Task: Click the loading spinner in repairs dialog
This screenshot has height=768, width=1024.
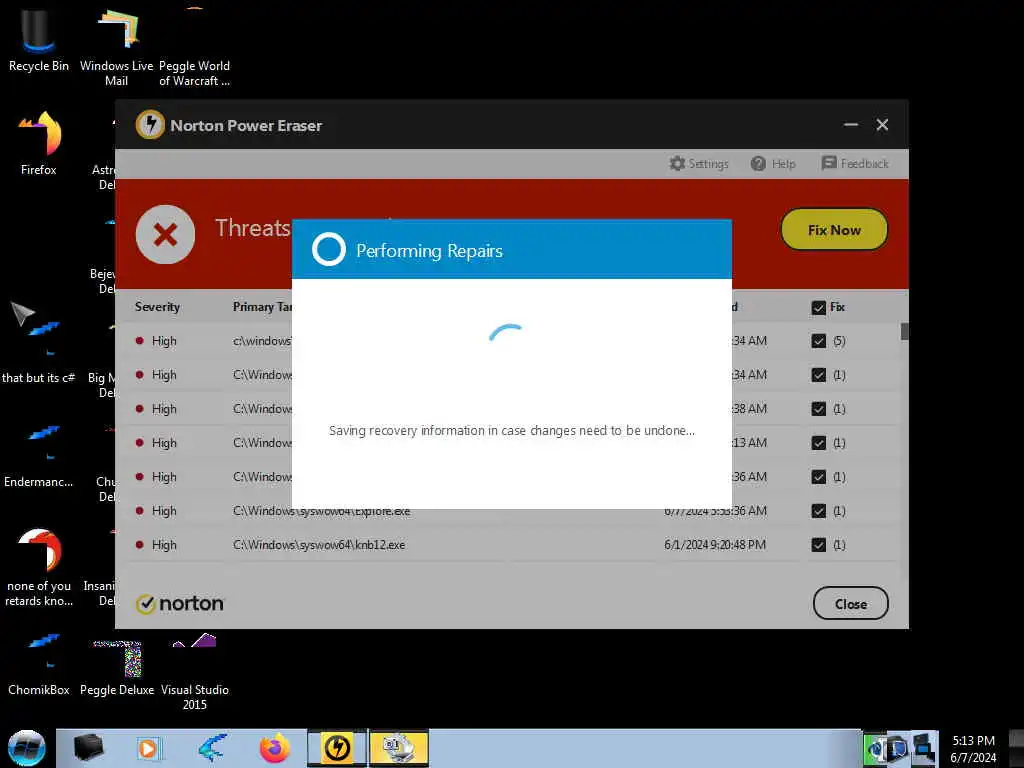Action: [506, 333]
